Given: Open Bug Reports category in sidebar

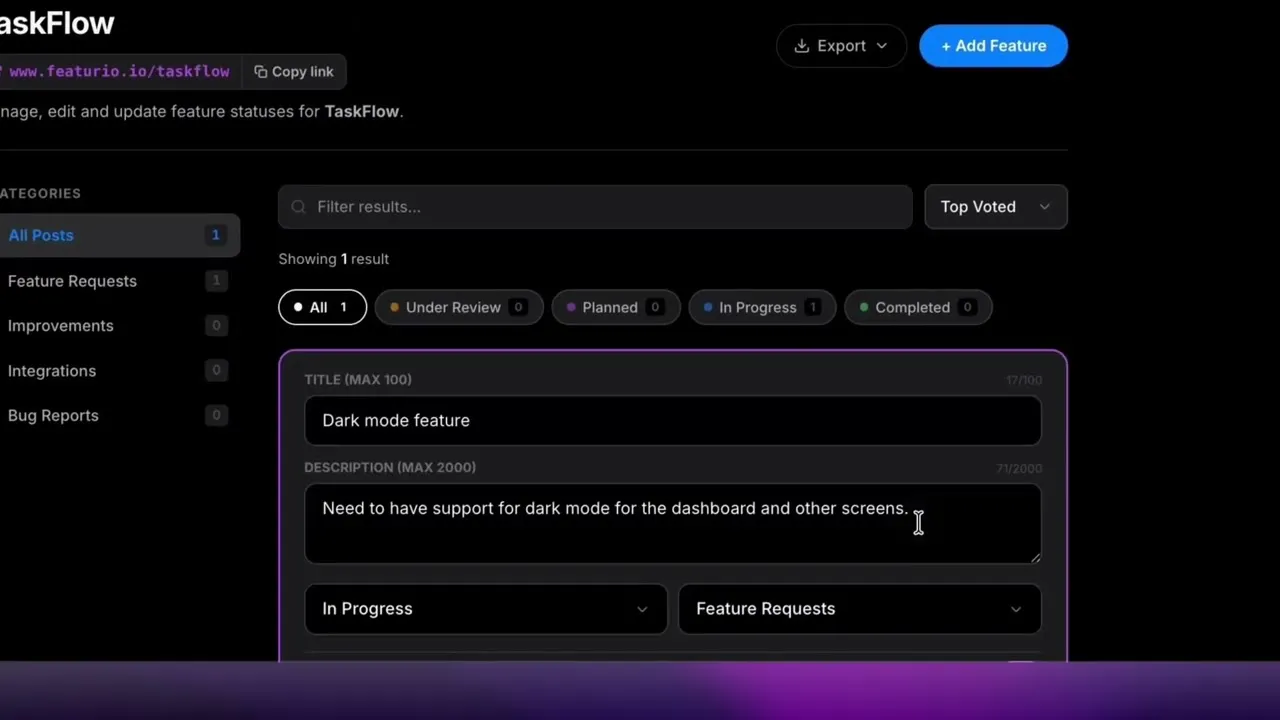Looking at the screenshot, I should coord(119,416).
